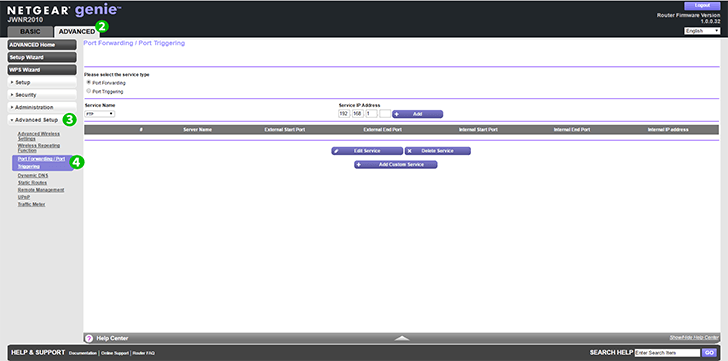Open Traffic Meter link
This screenshot has height=361, width=728.
coord(32,204)
